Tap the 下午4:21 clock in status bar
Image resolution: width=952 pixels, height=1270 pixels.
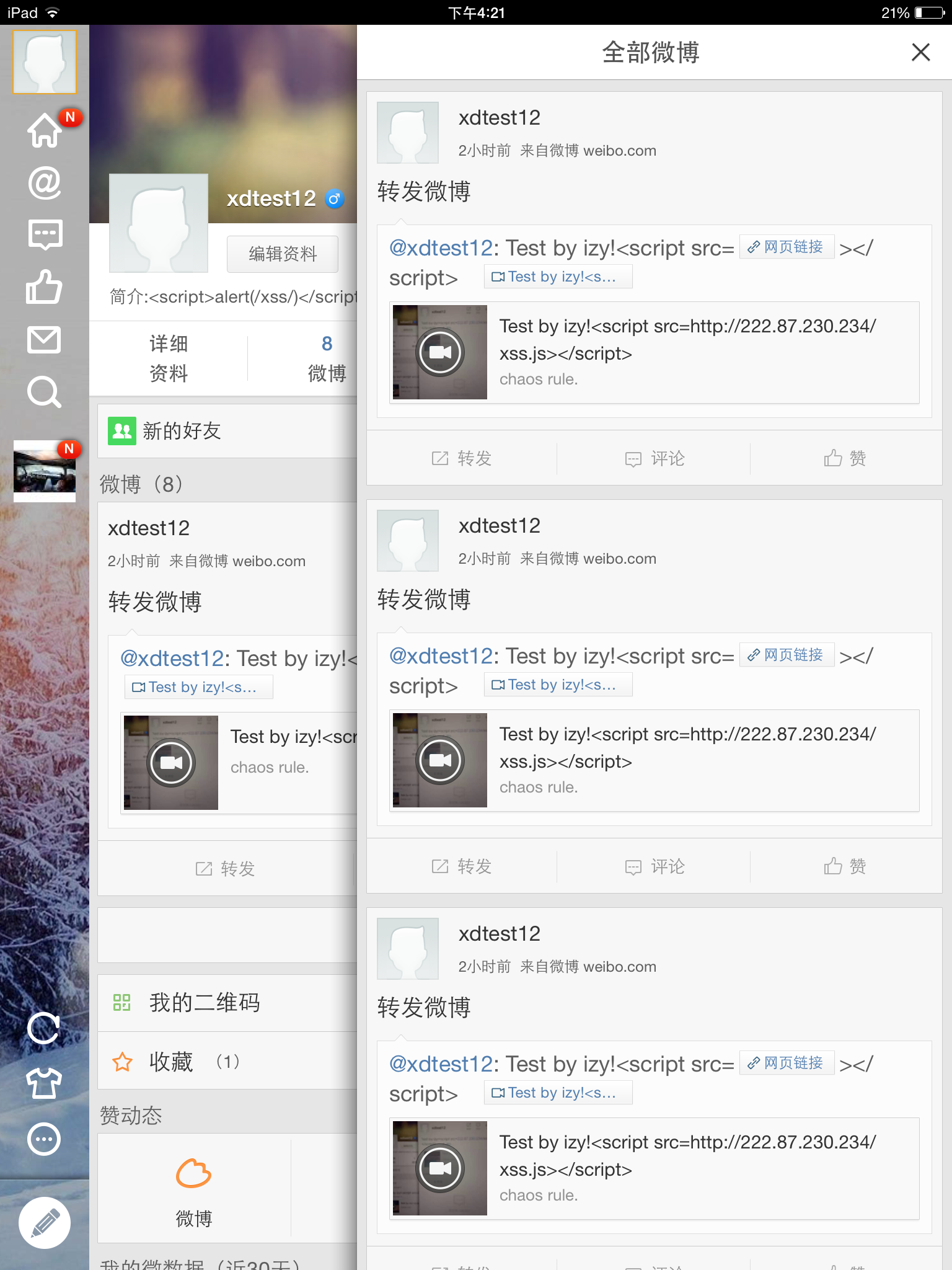tap(476, 12)
